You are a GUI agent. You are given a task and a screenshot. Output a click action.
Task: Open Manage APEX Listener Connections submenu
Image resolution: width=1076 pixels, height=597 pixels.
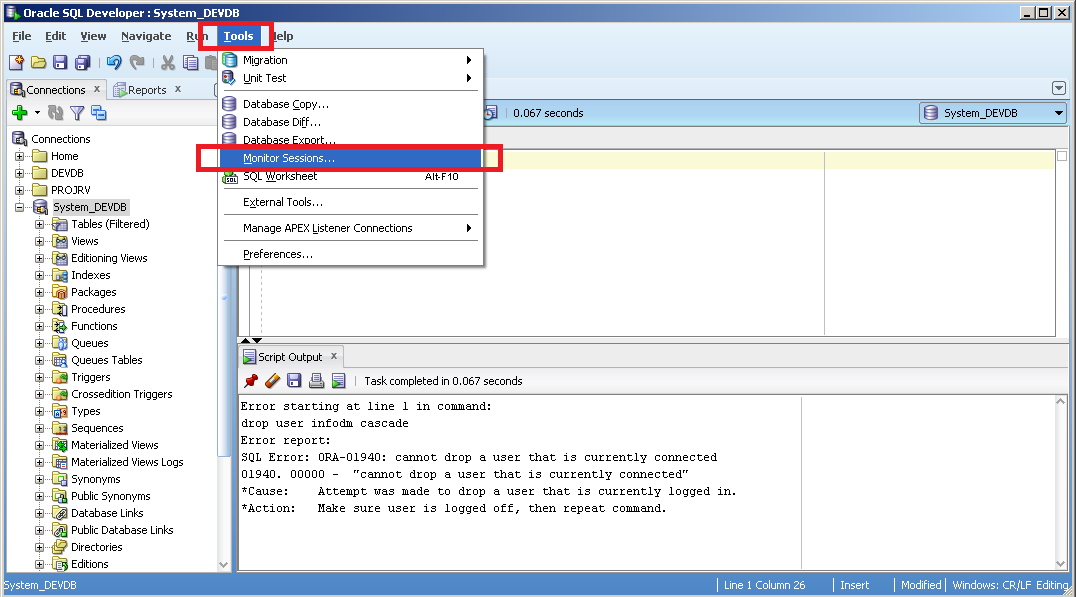point(351,229)
